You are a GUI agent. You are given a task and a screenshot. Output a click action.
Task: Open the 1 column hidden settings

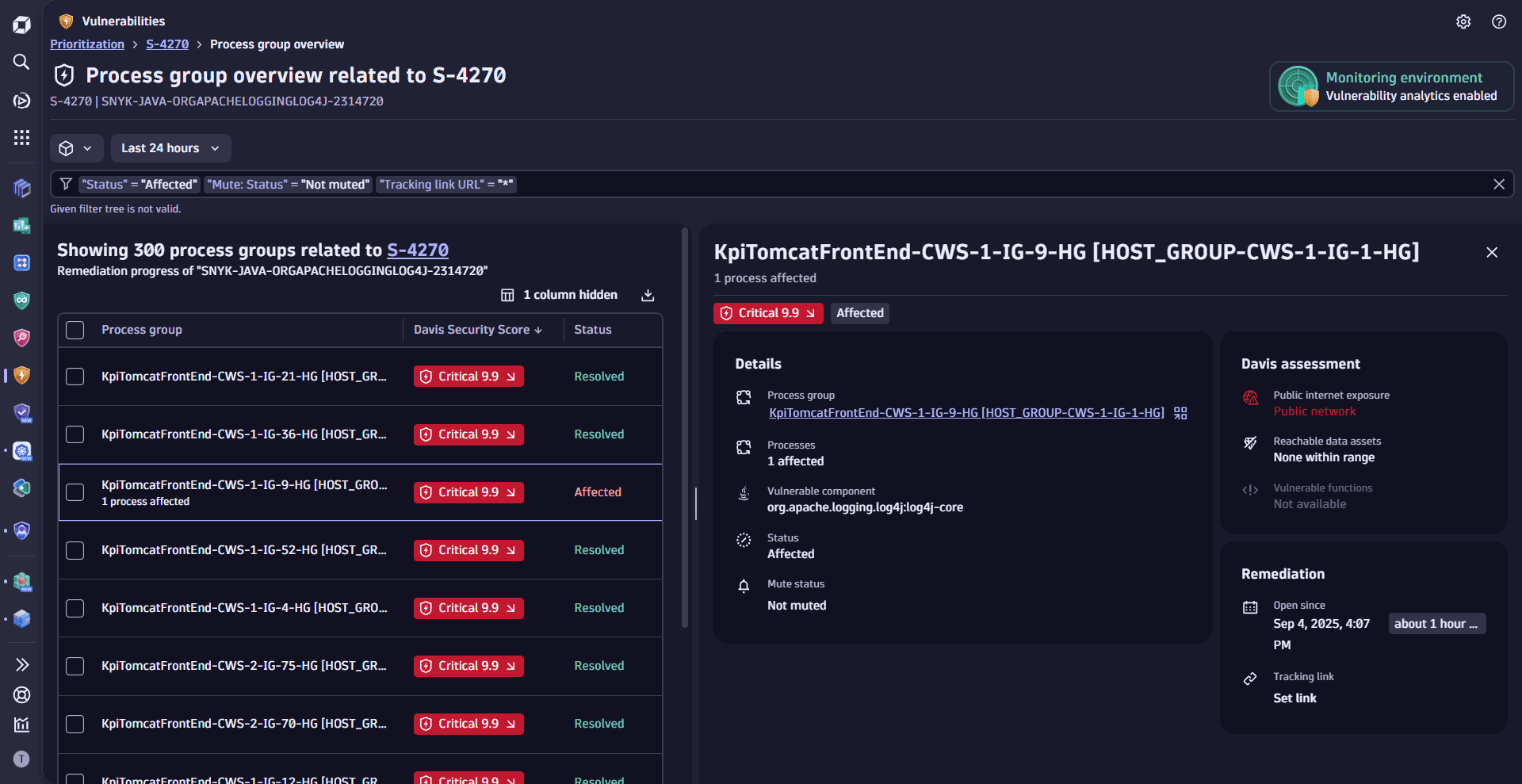click(x=559, y=295)
